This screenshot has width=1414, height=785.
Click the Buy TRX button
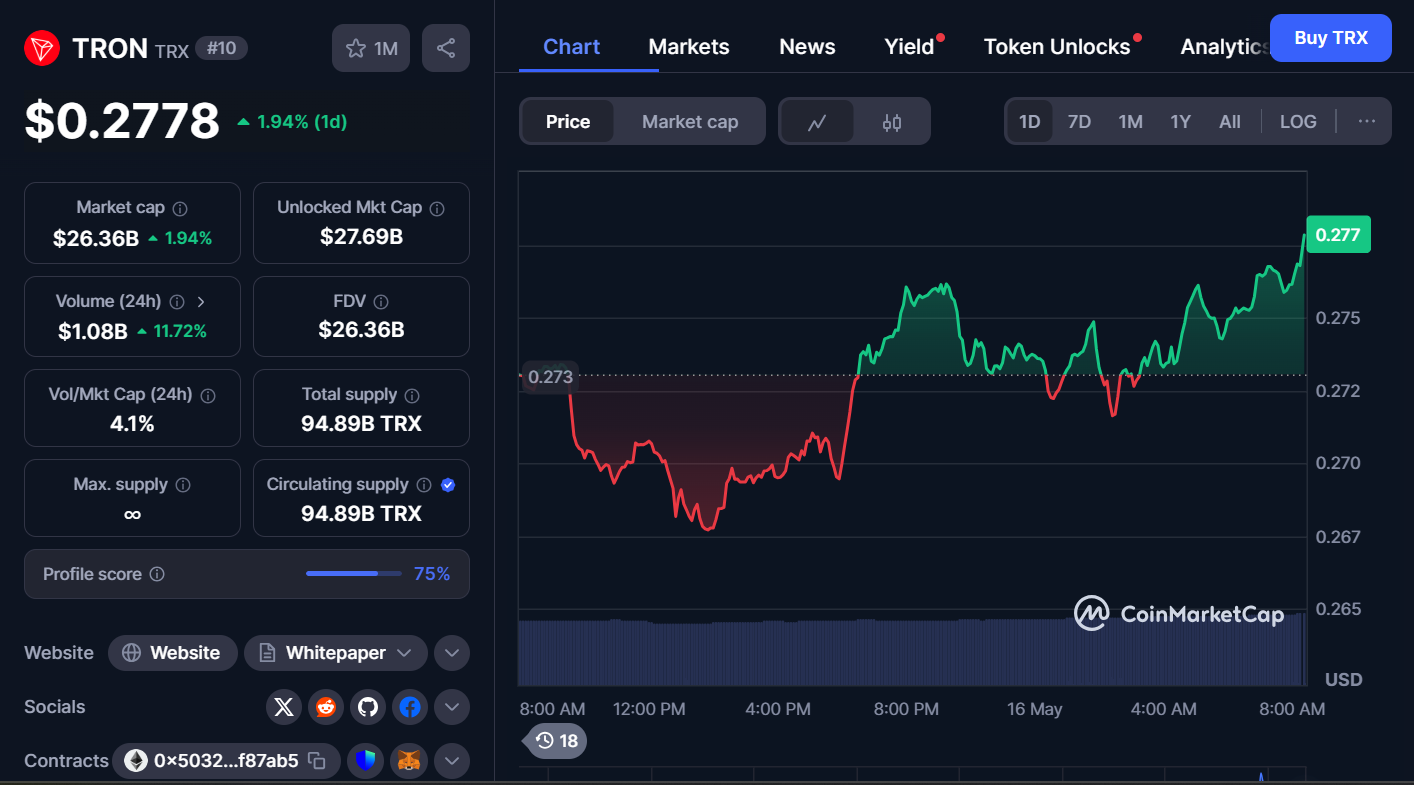[1331, 38]
